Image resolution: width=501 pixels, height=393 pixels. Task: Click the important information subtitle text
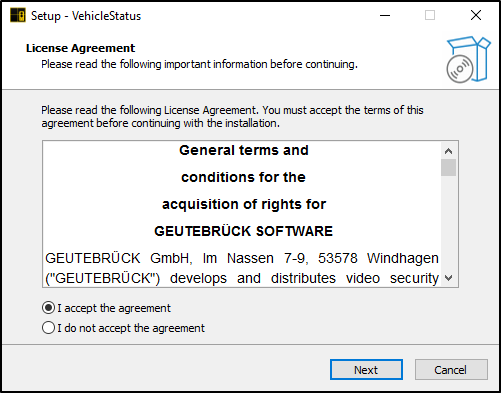[x=199, y=64]
